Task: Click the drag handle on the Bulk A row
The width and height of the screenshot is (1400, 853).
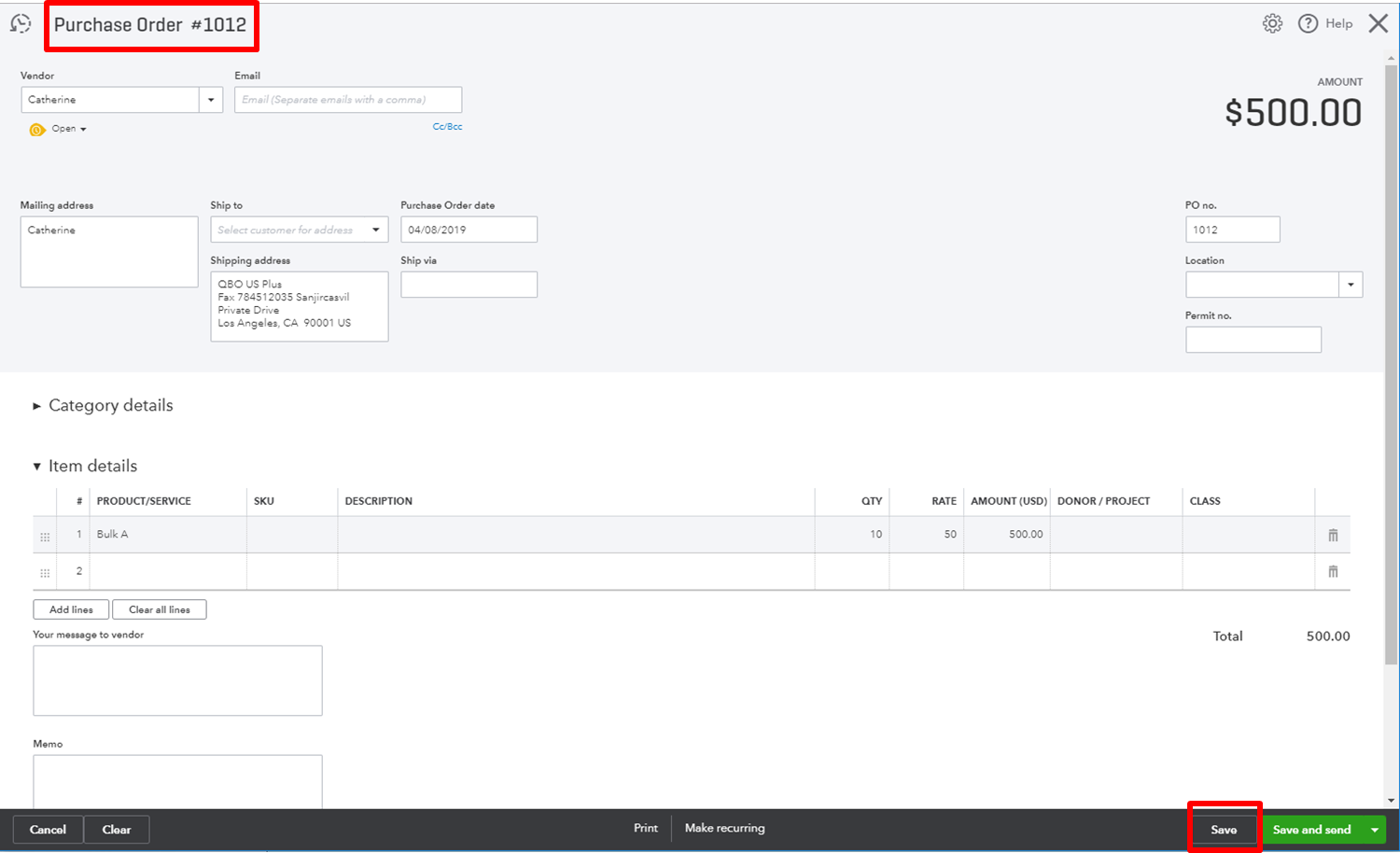Action: coord(44,535)
